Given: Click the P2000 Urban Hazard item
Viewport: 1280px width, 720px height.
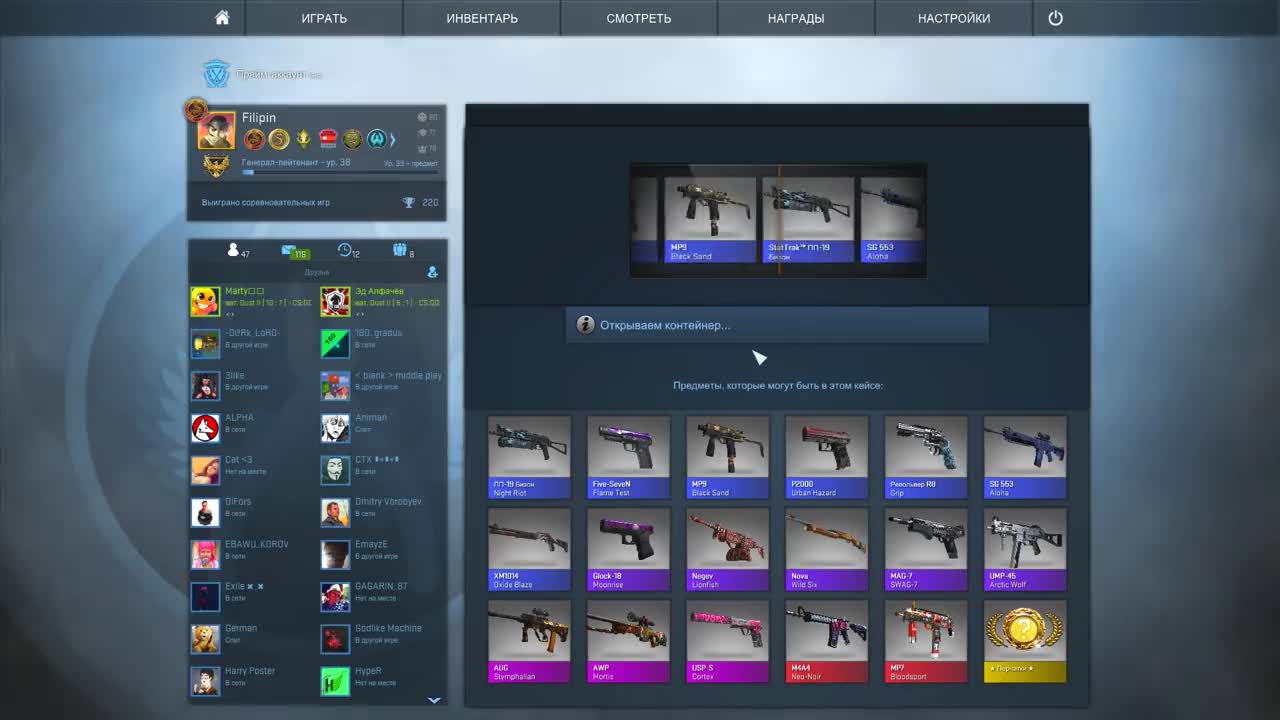Looking at the screenshot, I should click(x=826, y=458).
